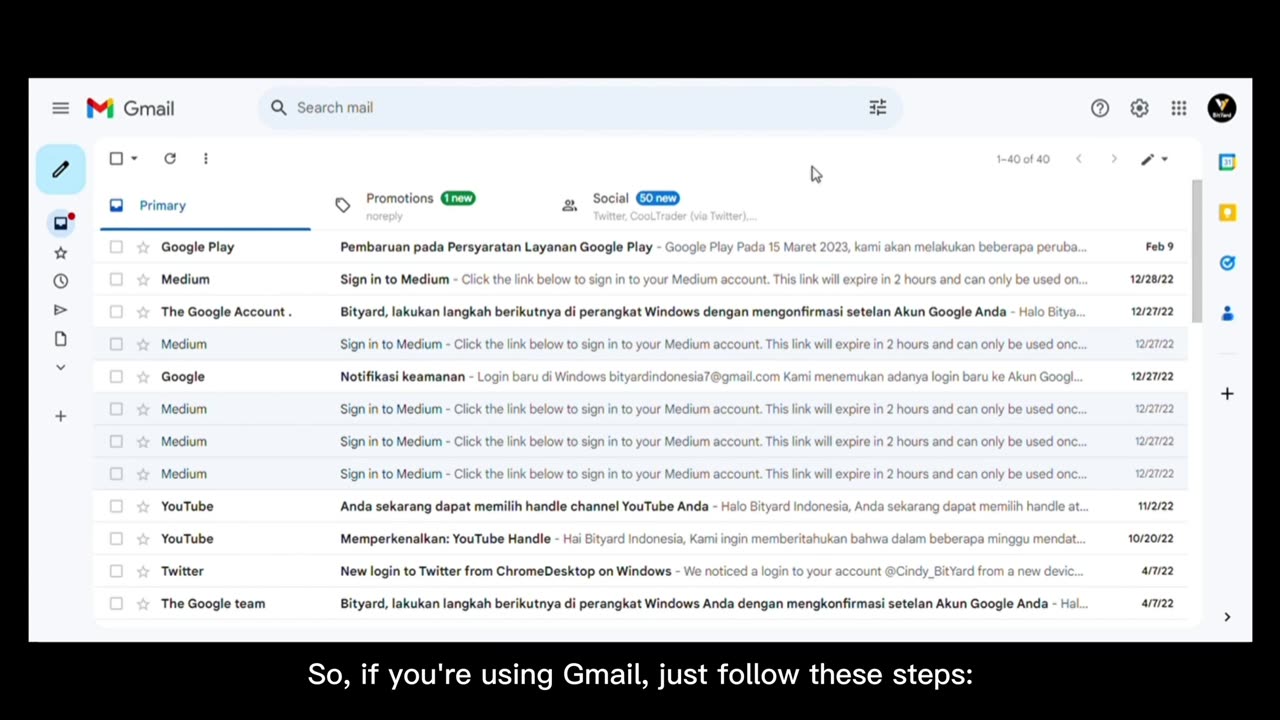Open Contacts side panel icon

1227,313
